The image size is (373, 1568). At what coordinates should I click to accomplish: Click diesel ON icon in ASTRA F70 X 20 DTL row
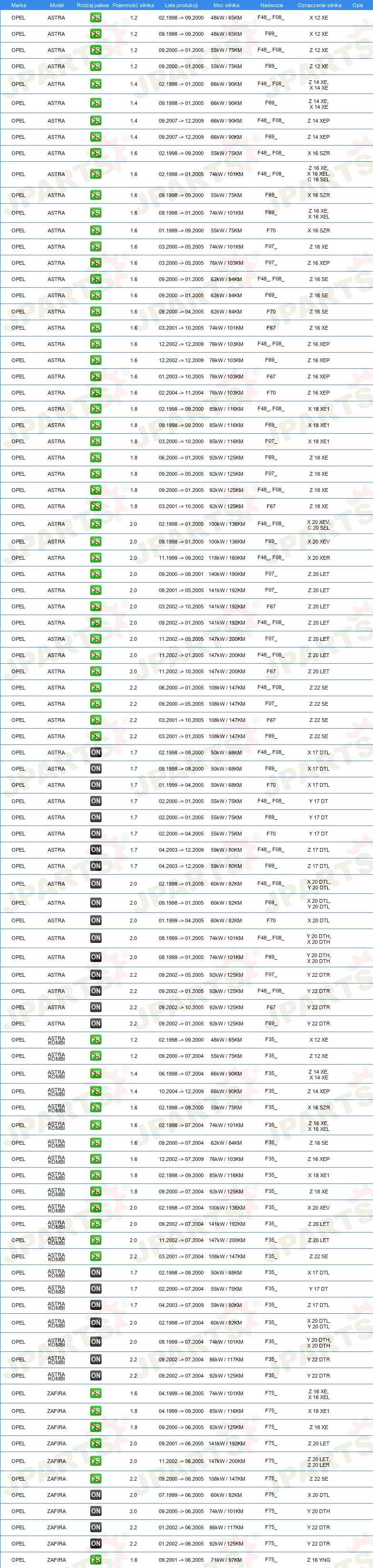(x=95, y=920)
